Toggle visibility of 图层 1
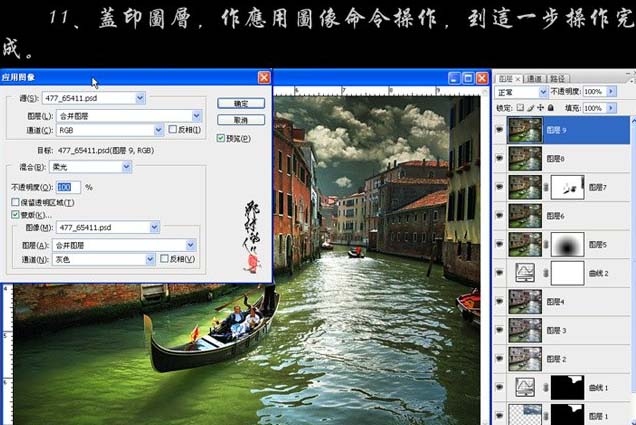Screen dimensions: 636x425 click(499, 416)
